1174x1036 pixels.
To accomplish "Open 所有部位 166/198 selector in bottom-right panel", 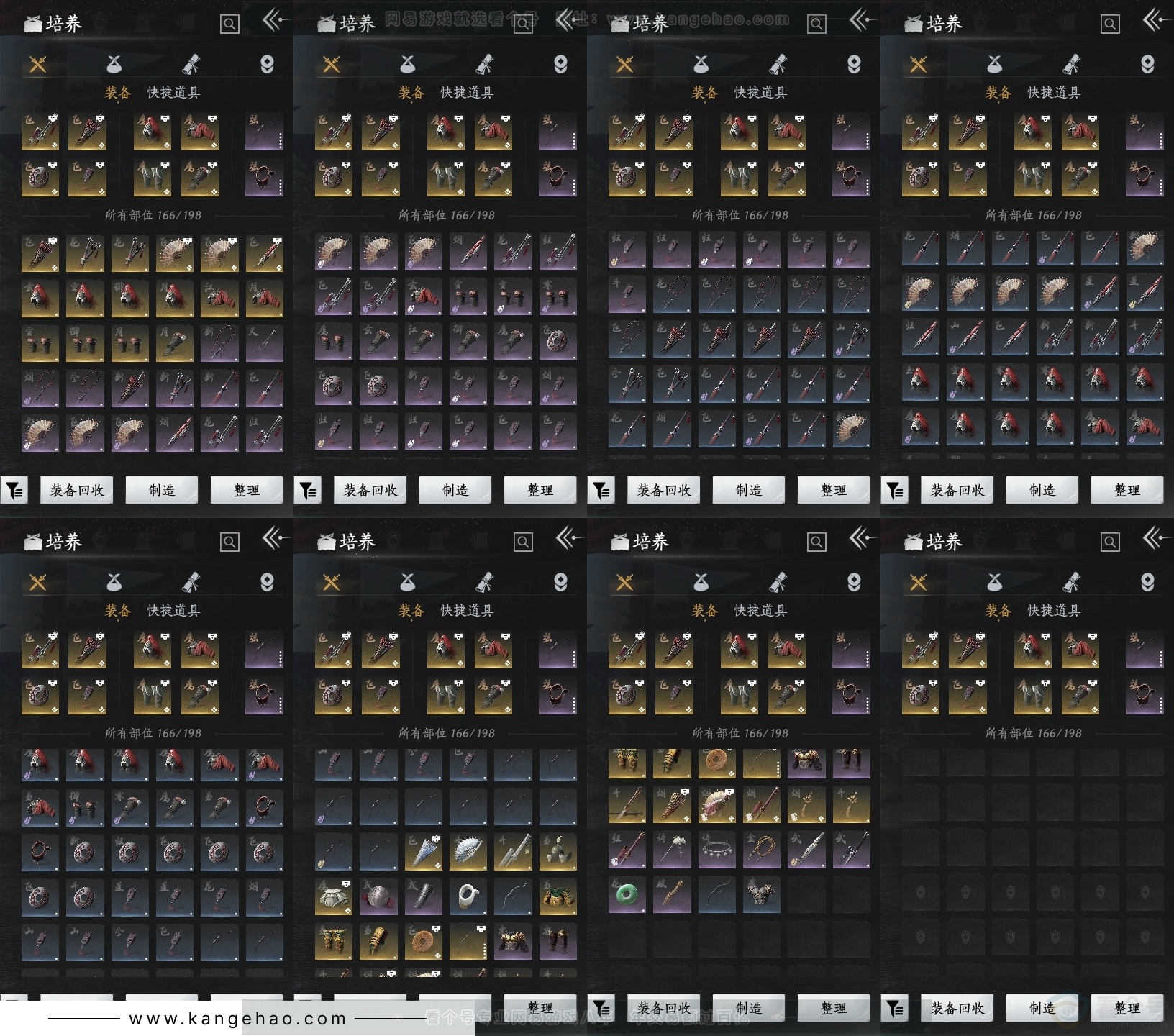I will [1034, 733].
